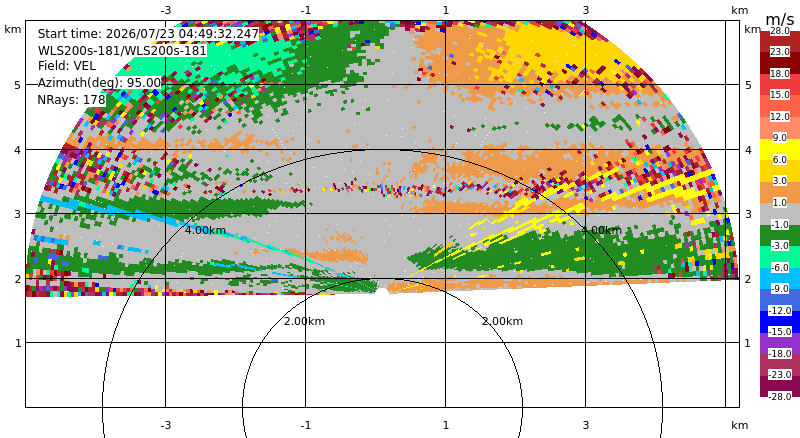Select the NRays: 178 annotation
This screenshot has height=438, width=800.
tap(71, 100)
